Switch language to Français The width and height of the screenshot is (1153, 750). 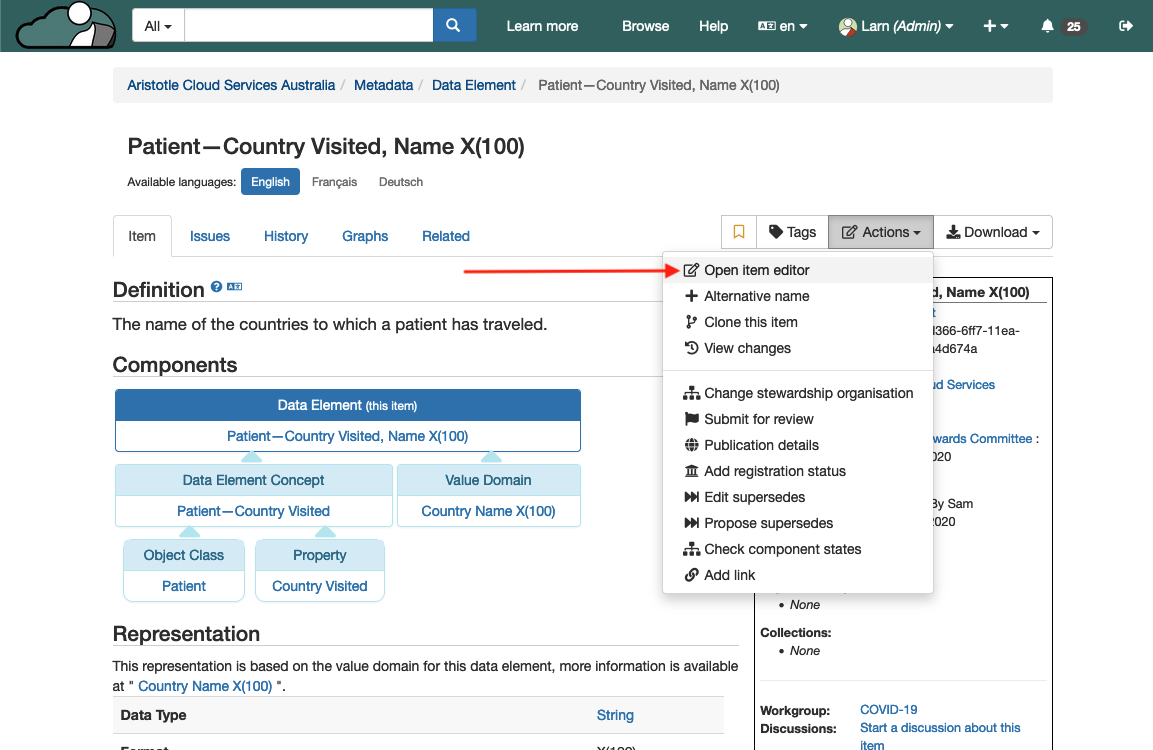[334, 182]
